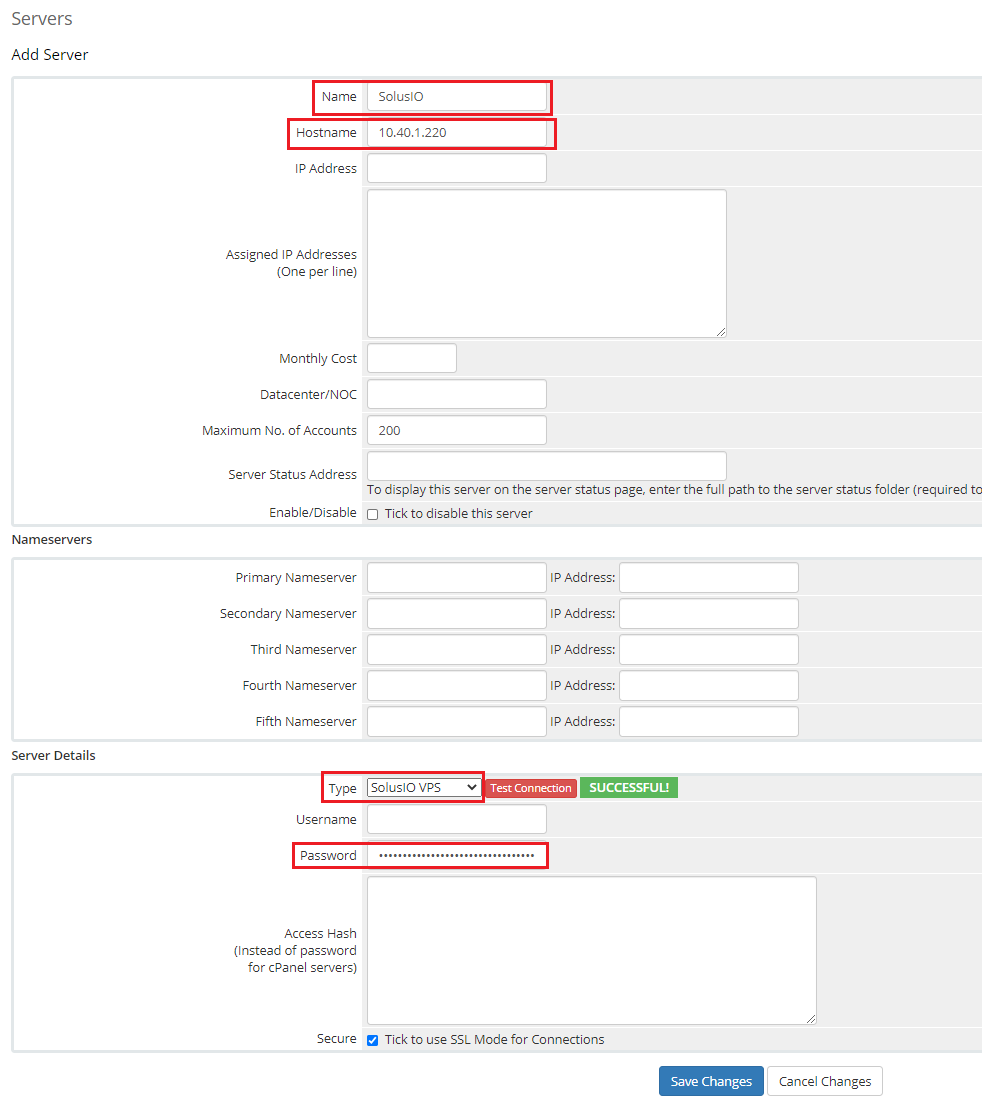Click the Assigned IP Addresses text area
This screenshot has width=982, height=1113.
point(546,263)
